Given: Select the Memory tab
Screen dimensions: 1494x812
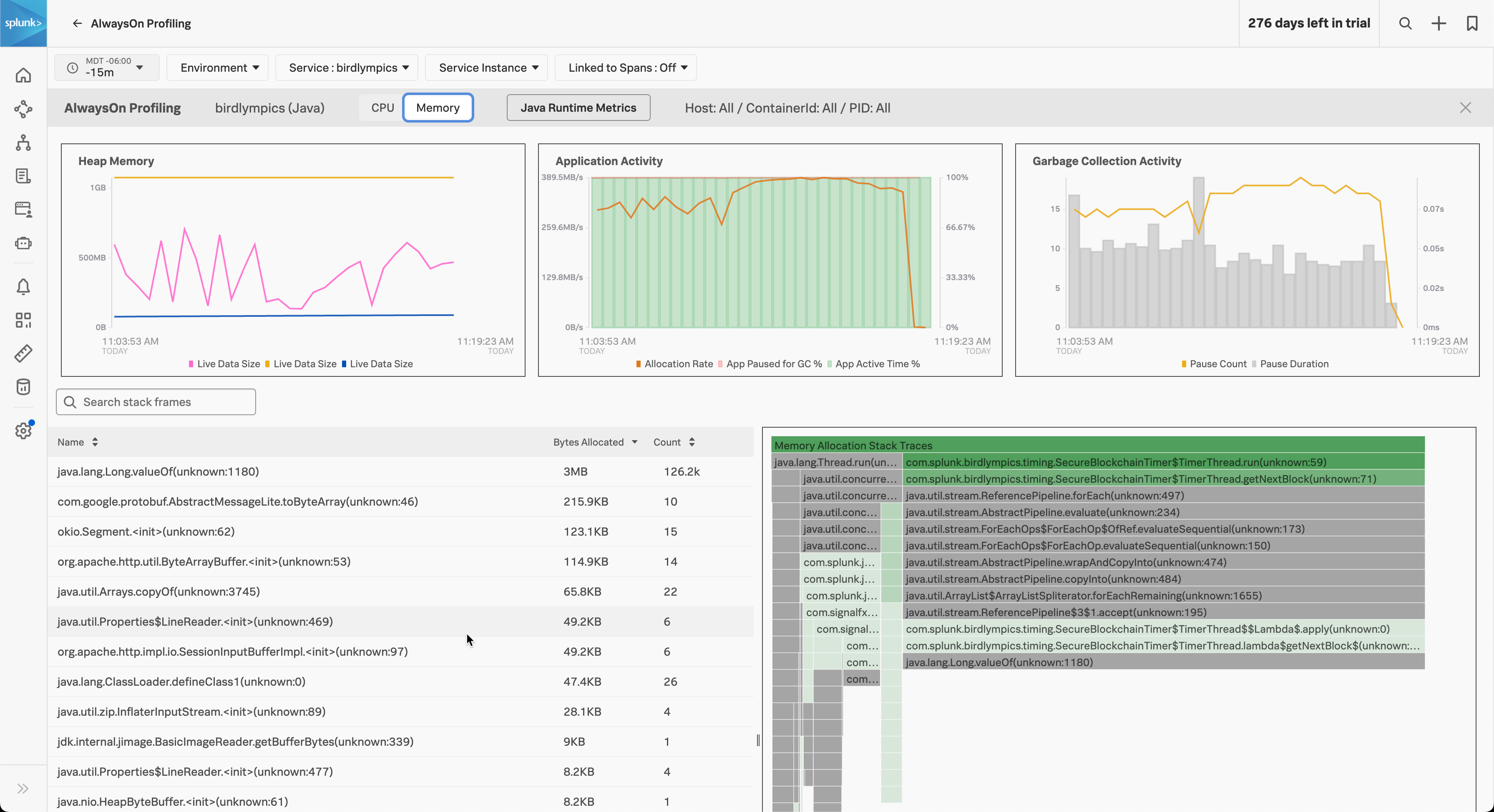Looking at the screenshot, I should [x=438, y=108].
